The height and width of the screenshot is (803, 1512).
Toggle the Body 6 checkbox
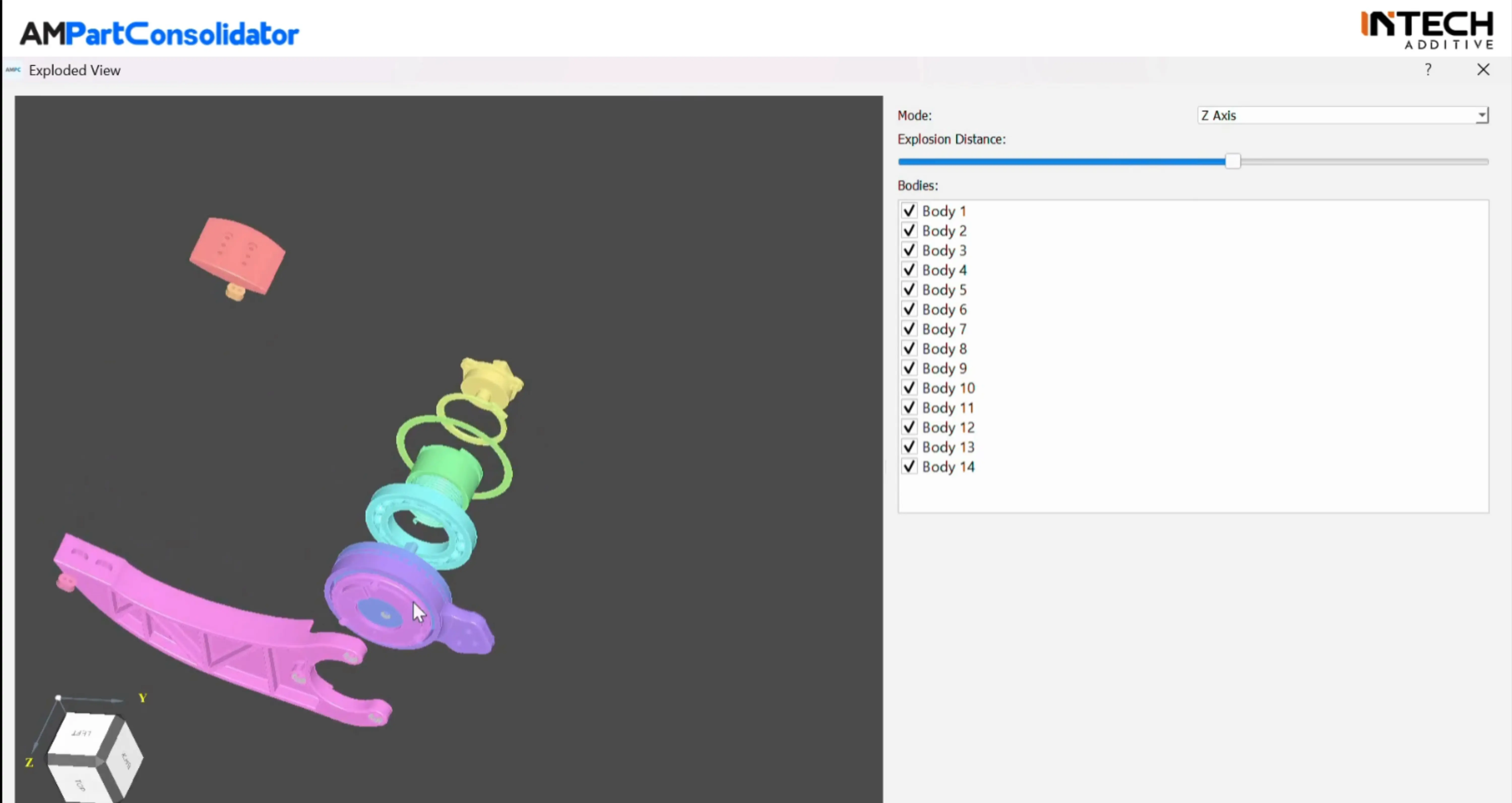(909, 309)
